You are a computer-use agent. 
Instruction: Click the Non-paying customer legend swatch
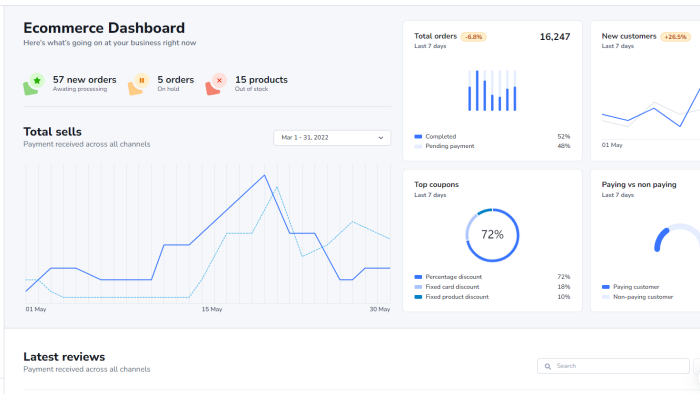click(606, 297)
